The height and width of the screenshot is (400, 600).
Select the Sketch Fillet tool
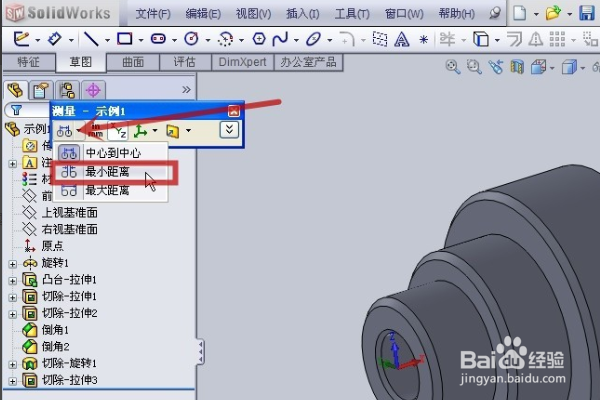pos(347,39)
